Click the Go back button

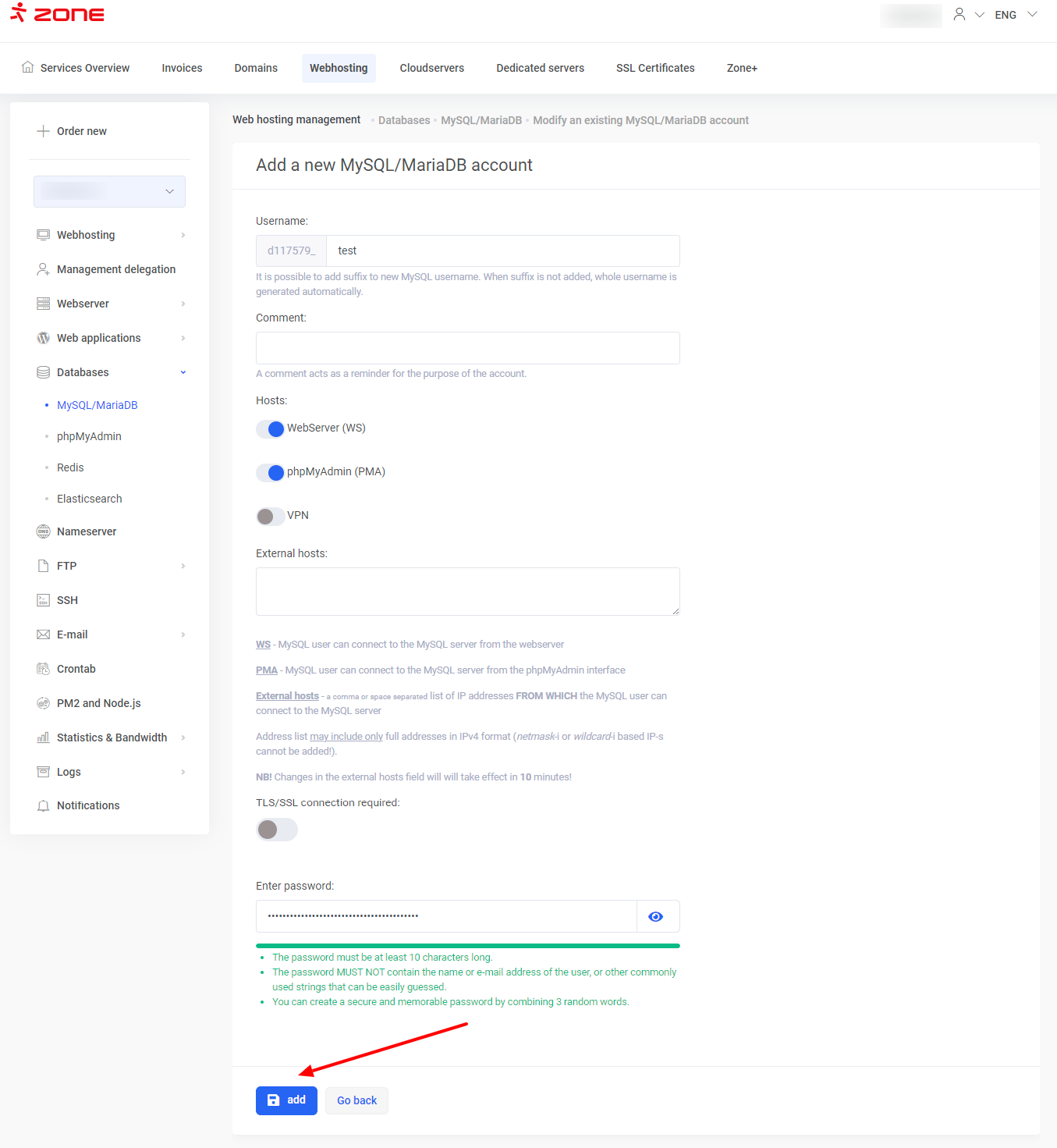(356, 1100)
